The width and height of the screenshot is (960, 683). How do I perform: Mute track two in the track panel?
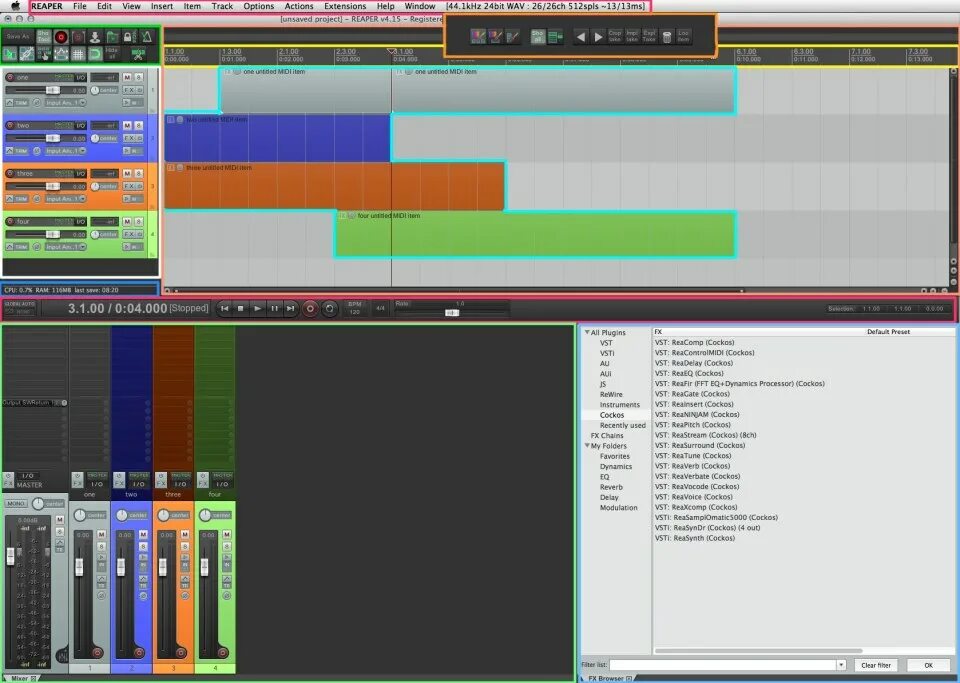click(x=127, y=125)
